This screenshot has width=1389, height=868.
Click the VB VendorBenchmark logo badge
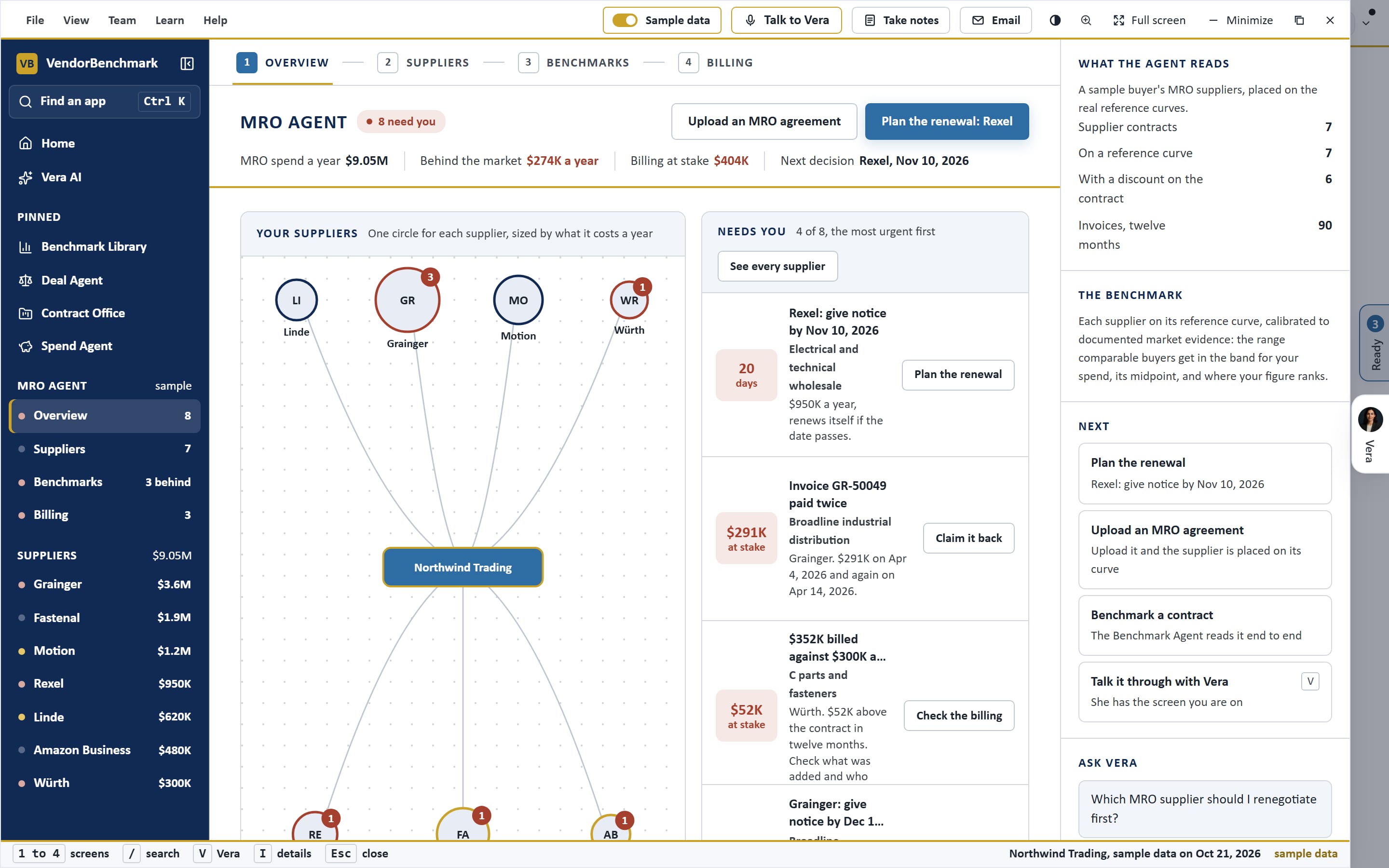point(27,63)
